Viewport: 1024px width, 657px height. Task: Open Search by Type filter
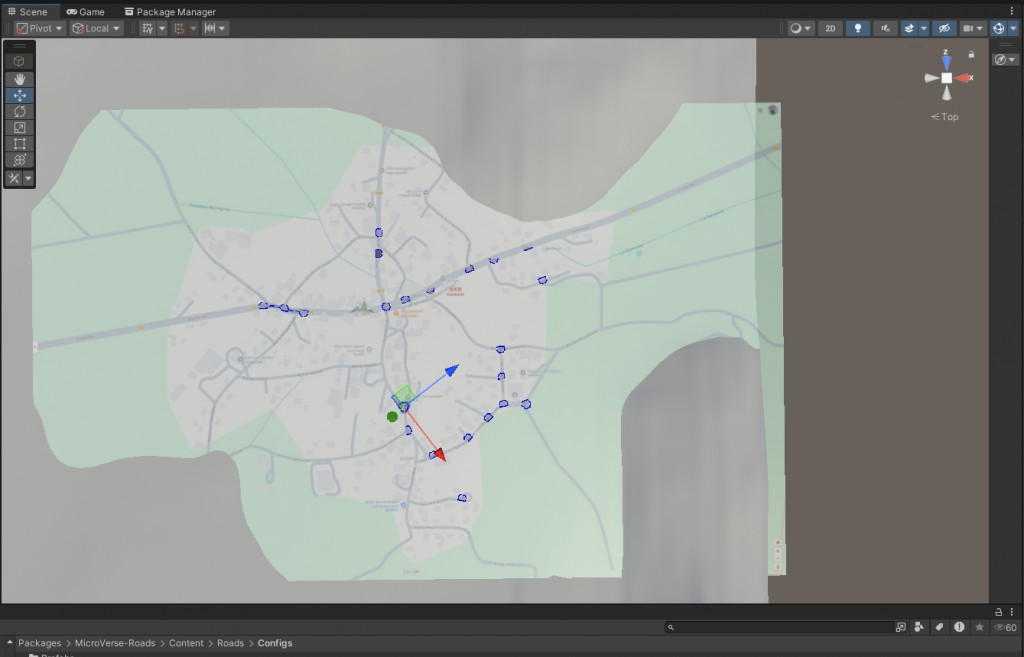[x=919, y=627]
